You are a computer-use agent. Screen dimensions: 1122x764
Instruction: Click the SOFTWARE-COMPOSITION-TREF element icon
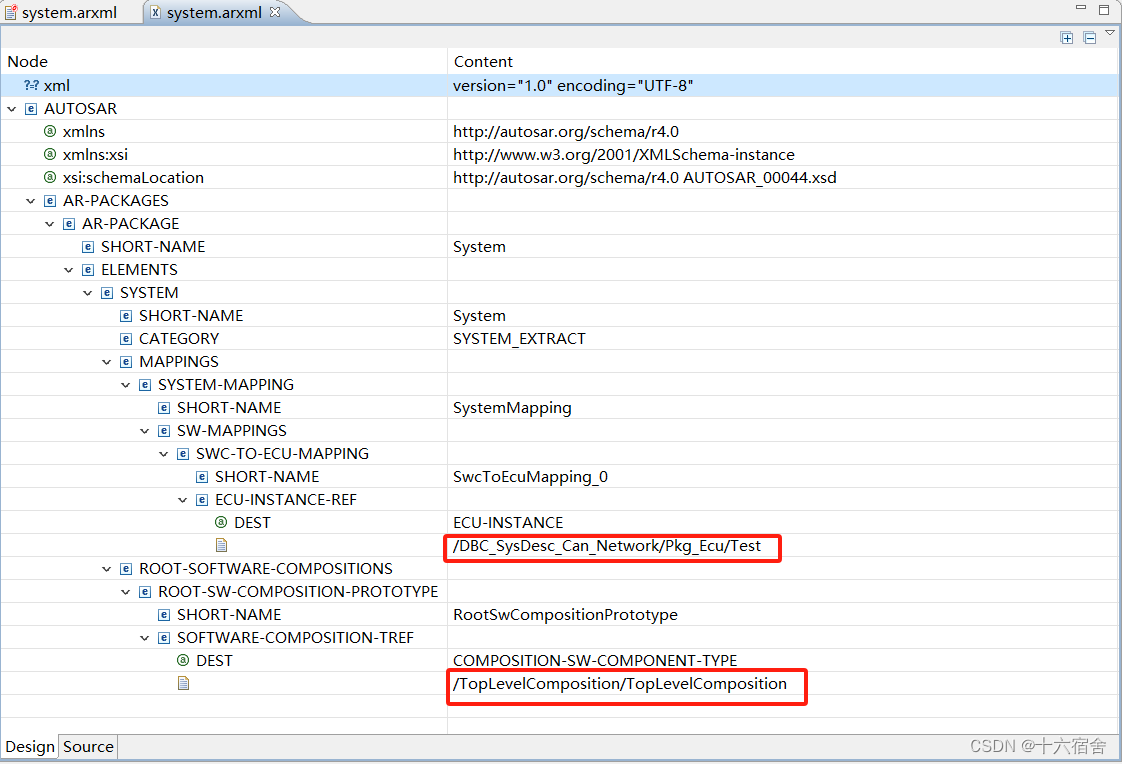pos(164,638)
